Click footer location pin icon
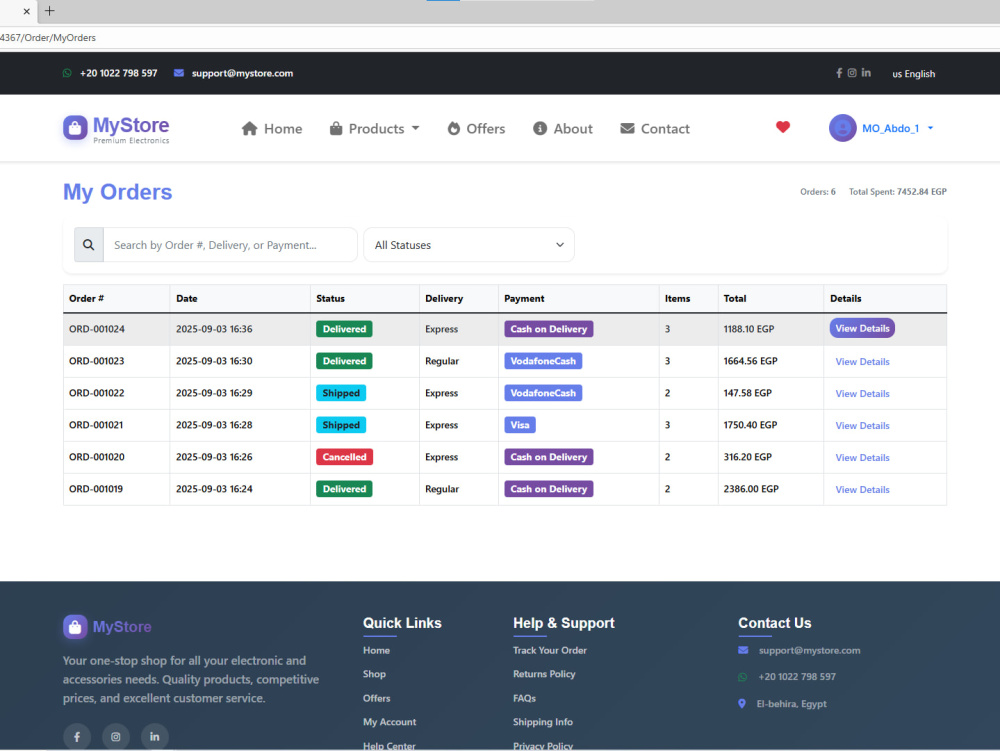 (x=742, y=704)
